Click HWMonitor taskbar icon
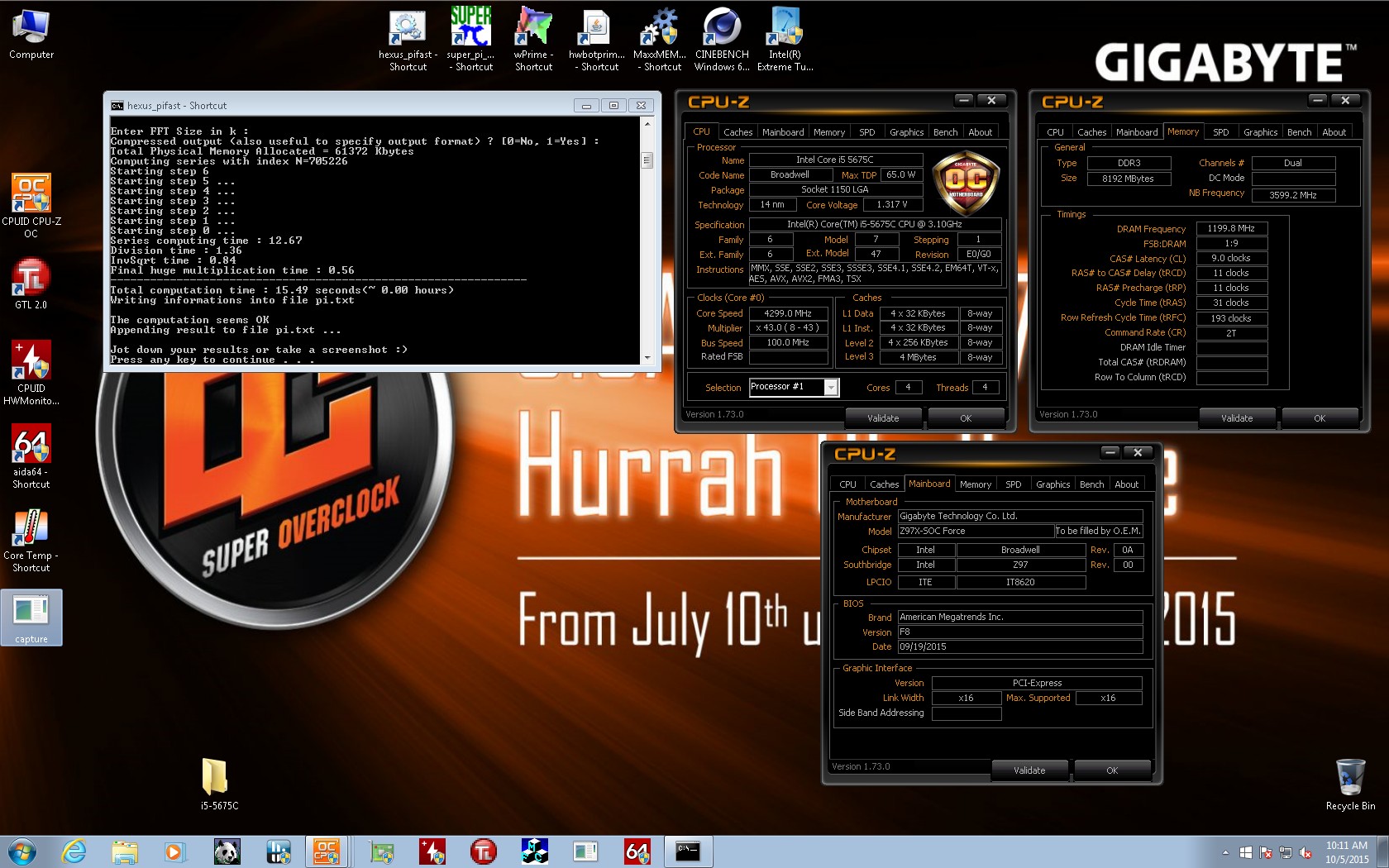1389x868 pixels. [x=432, y=851]
